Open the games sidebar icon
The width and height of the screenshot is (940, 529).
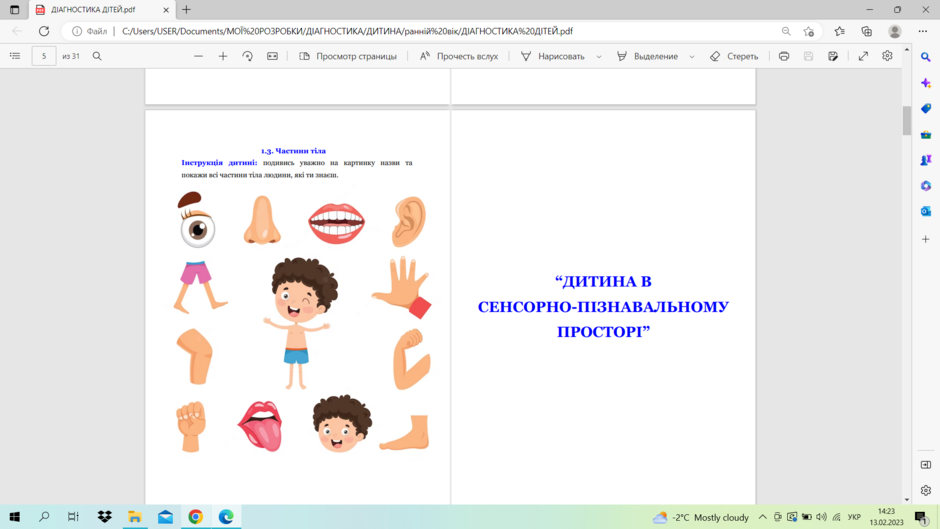coord(926,160)
